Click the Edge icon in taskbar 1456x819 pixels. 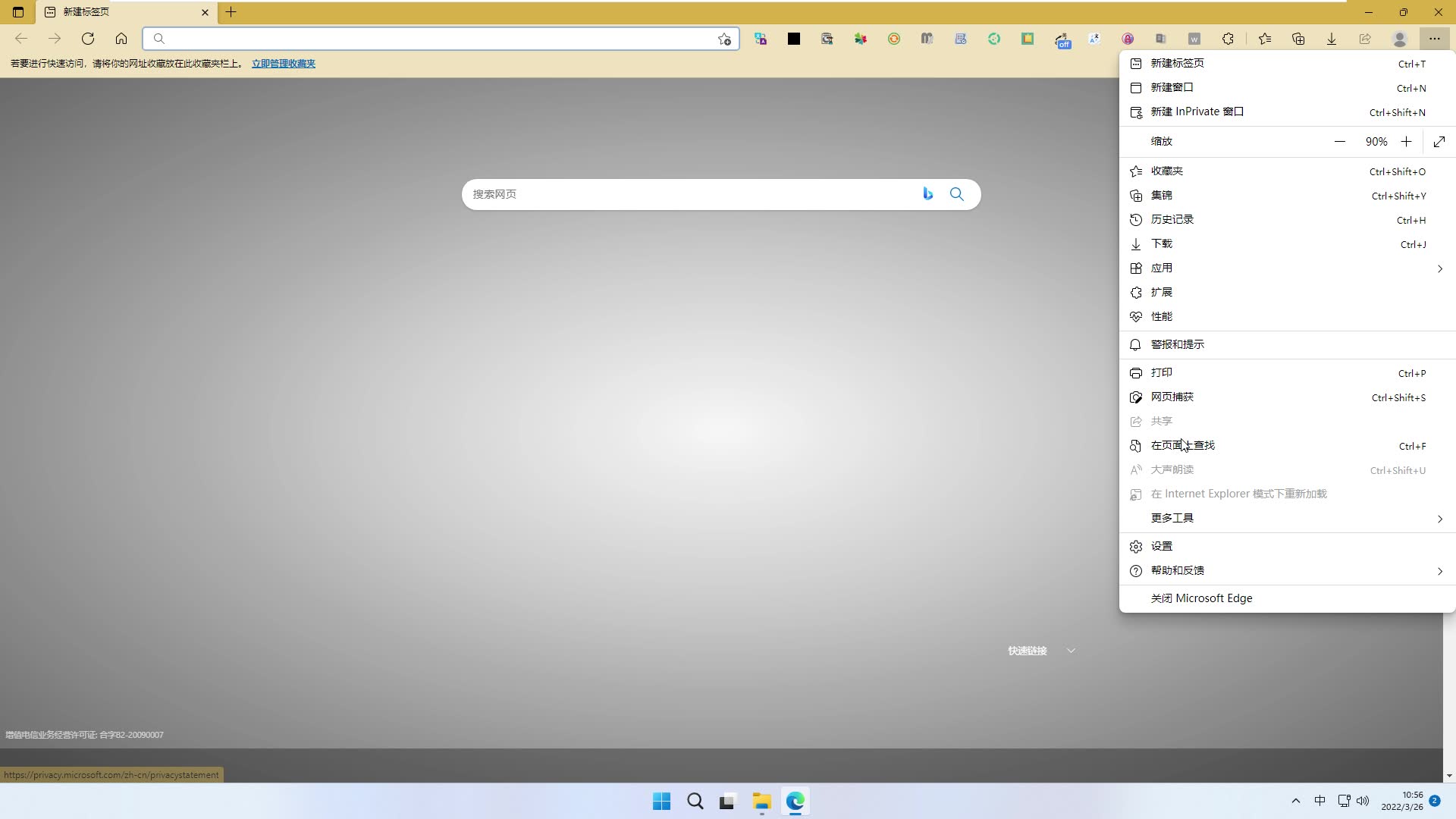(796, 800)
